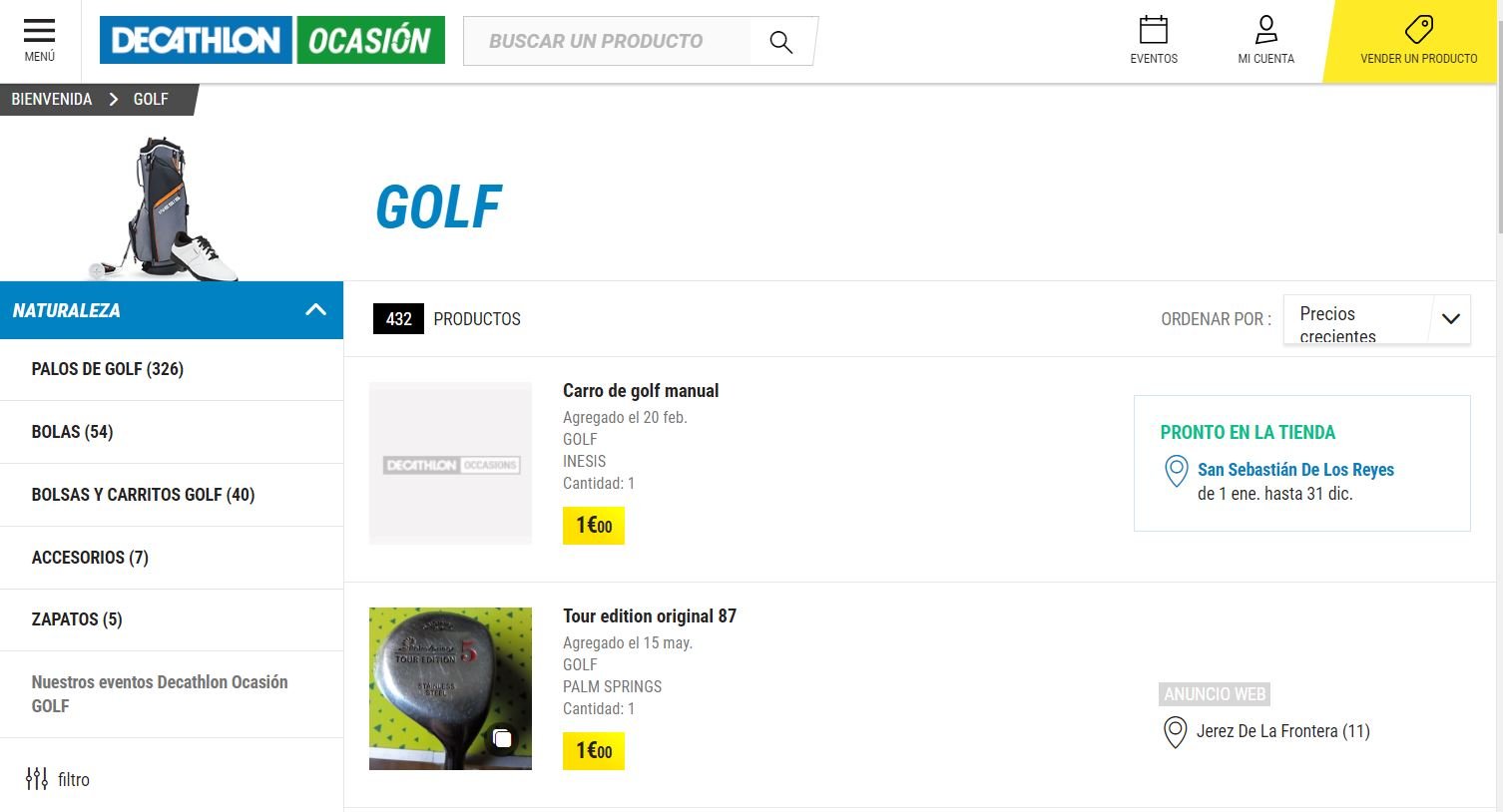The image size is (1503, 812).
Task: Click the Jerez De La Frontera pin icon
Action: [1176, 732]
